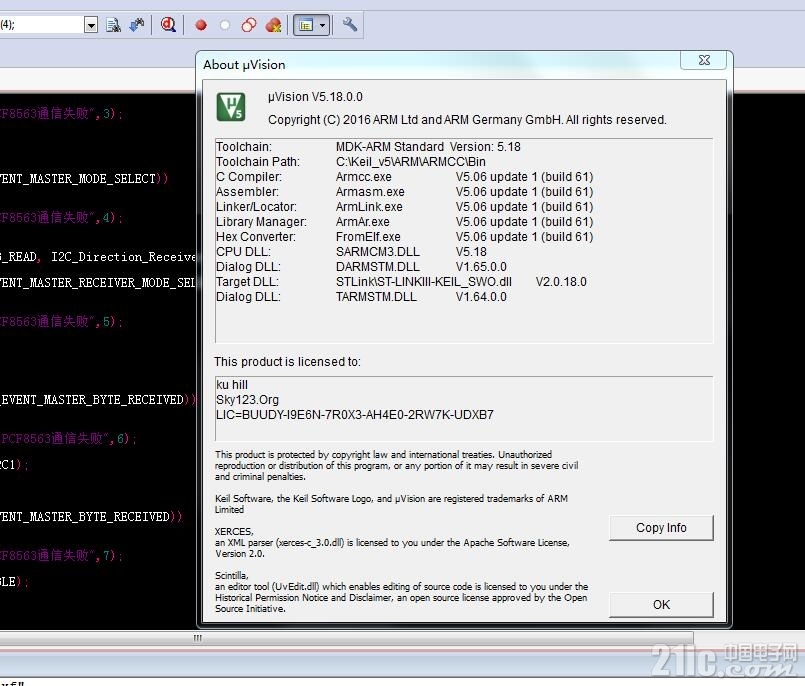Image resolution: width=805 pixels, height=686 pixels.
Task: Click the 'DARMSTM.DLL' dialog DLL entry
Action: 378,267
